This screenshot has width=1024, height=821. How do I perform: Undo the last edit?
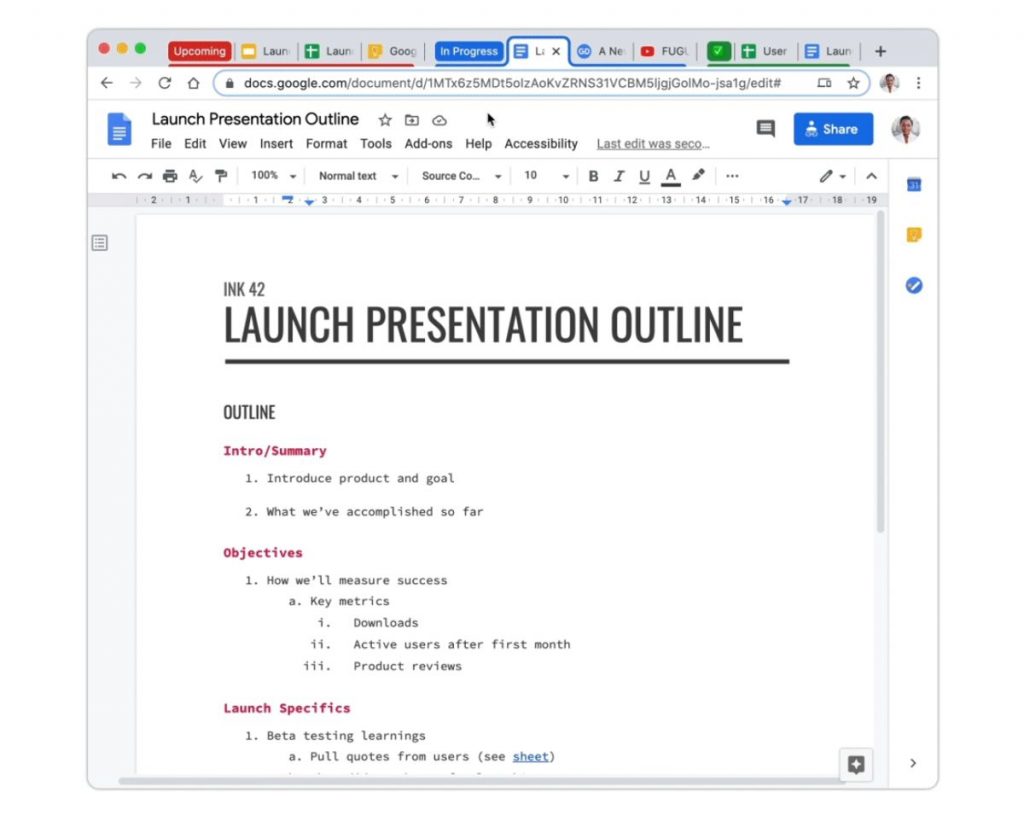click(119, 175)
